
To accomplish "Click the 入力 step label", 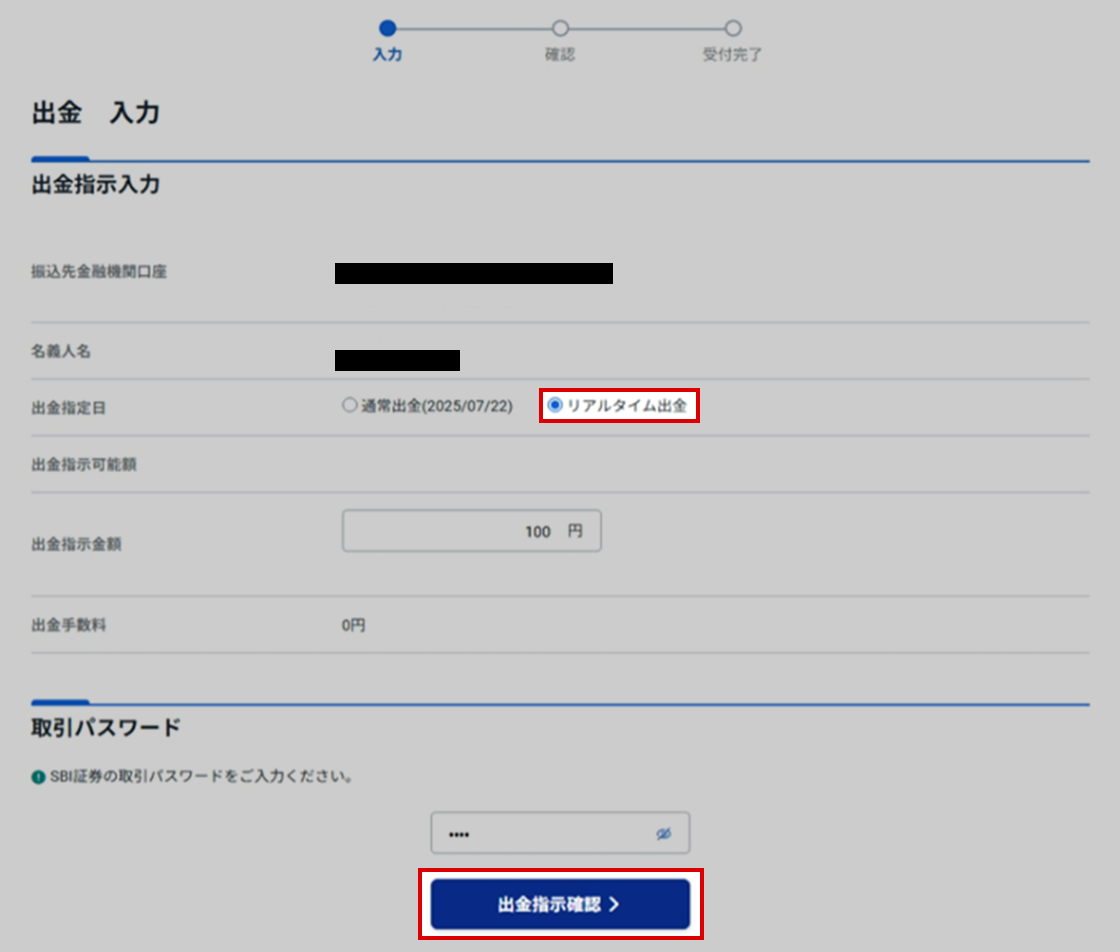I will pyautogui.click(x=388, y=55).
